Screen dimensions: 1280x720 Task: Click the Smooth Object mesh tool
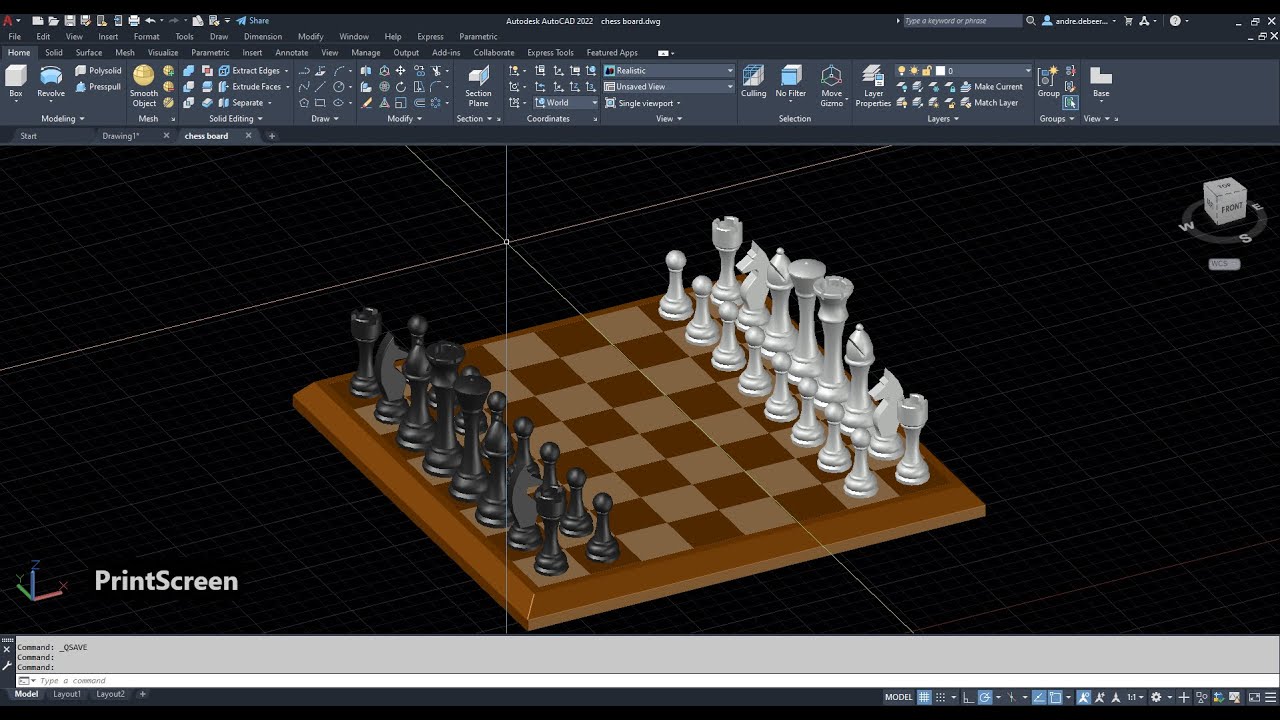coord(144,86)
